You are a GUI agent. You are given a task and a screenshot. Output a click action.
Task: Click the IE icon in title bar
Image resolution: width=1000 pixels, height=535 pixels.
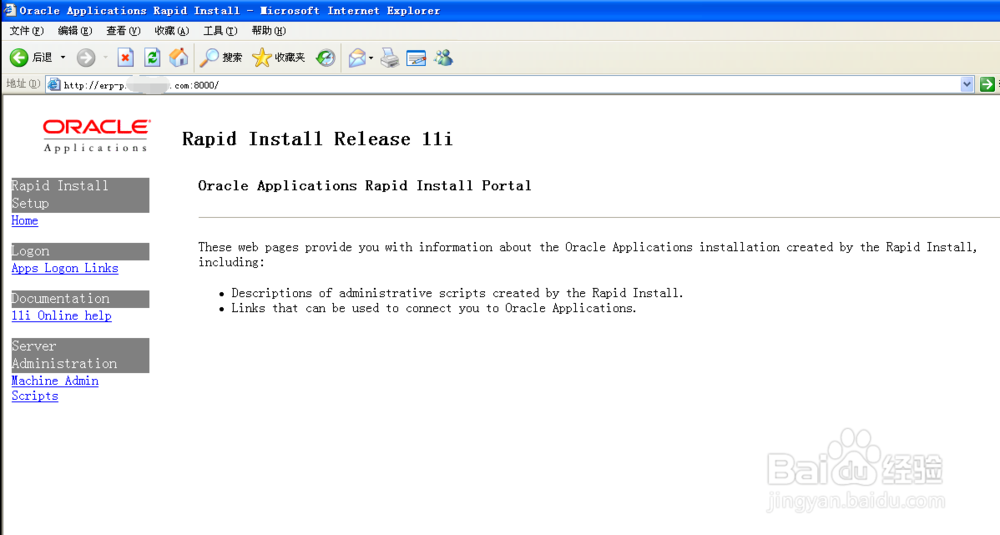click(x=9, y=10)
